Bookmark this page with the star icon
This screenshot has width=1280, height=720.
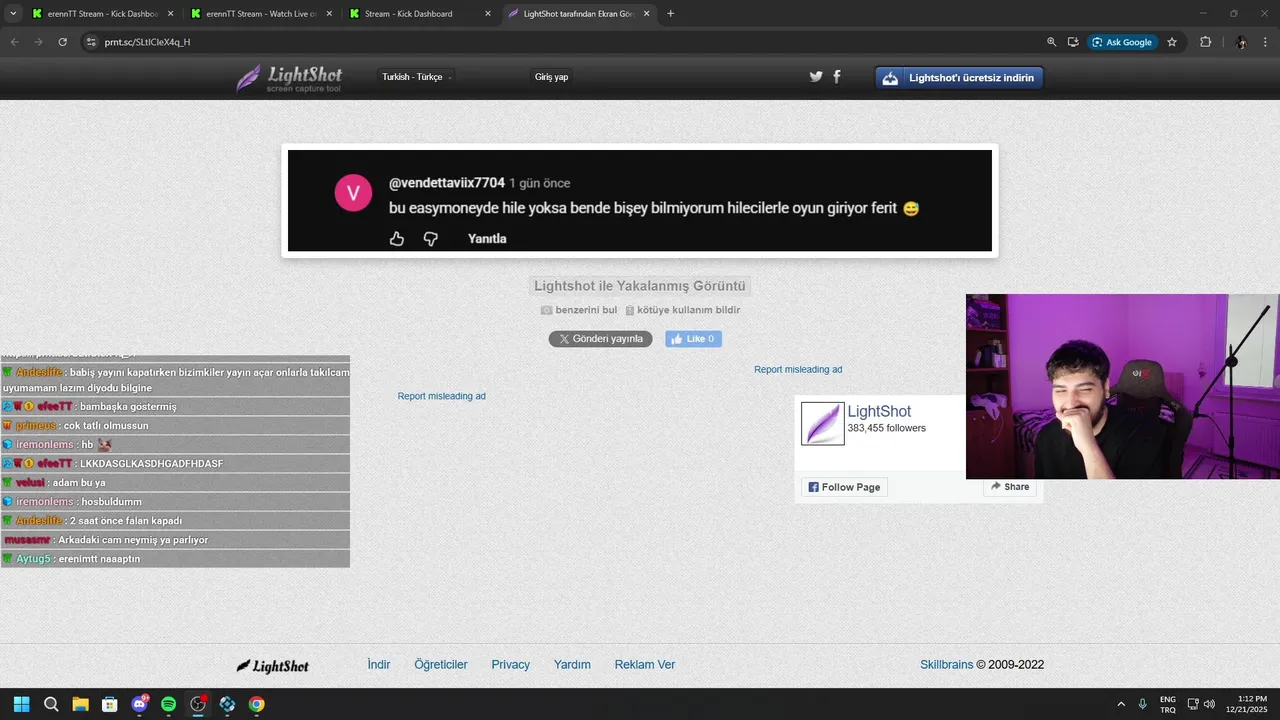(x=1172, y=42)
